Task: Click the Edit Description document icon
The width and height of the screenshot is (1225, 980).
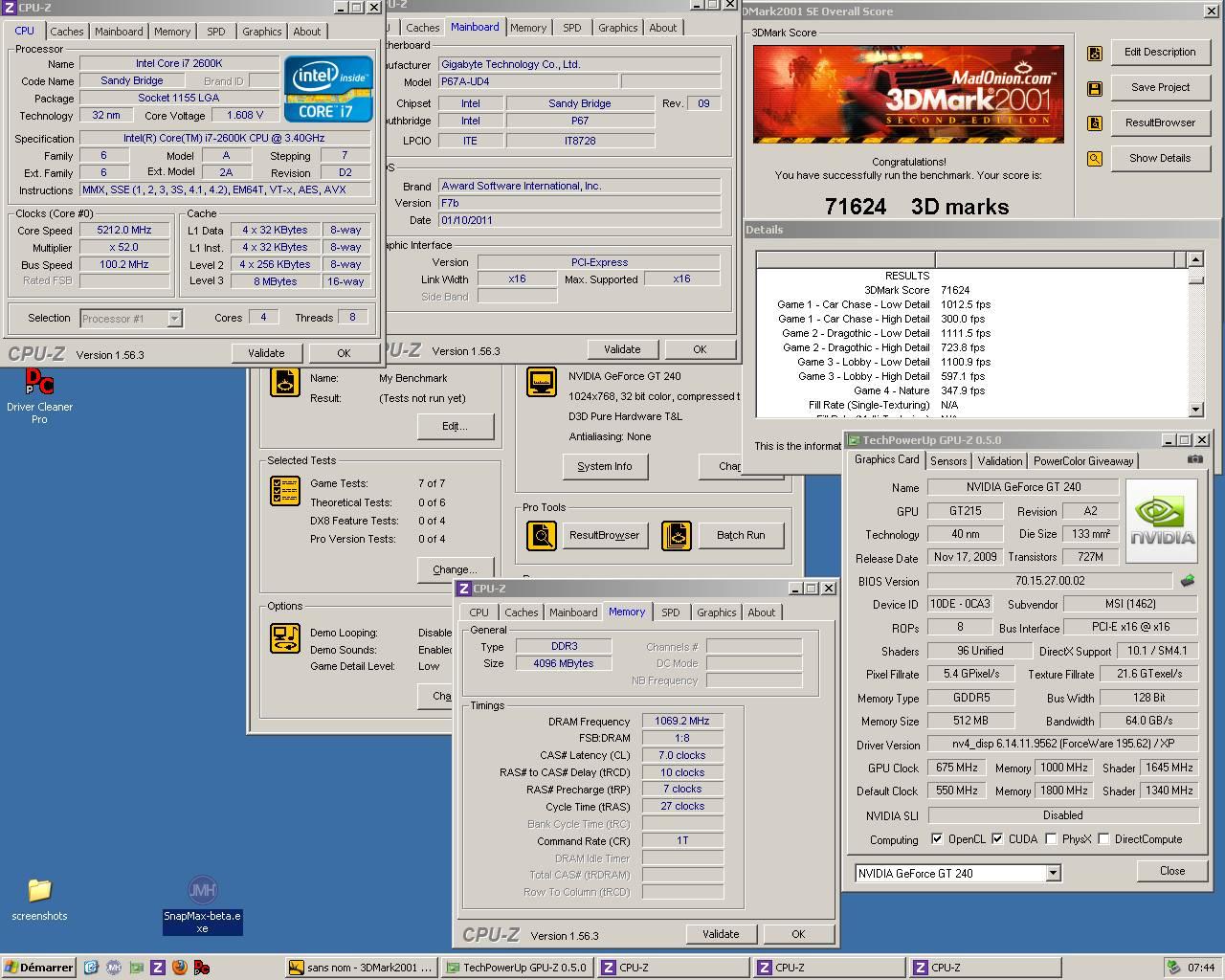Action: [x=1095, y=54]
